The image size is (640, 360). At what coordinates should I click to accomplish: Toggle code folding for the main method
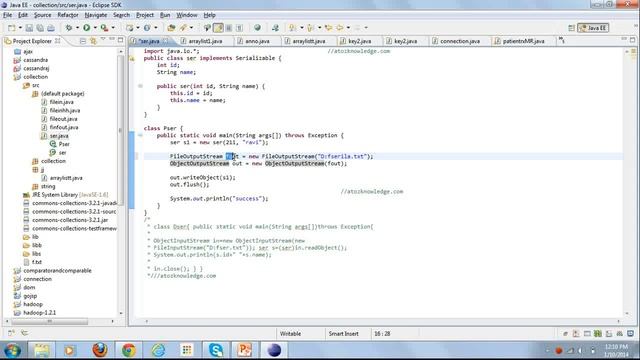[x=140, y=135]
